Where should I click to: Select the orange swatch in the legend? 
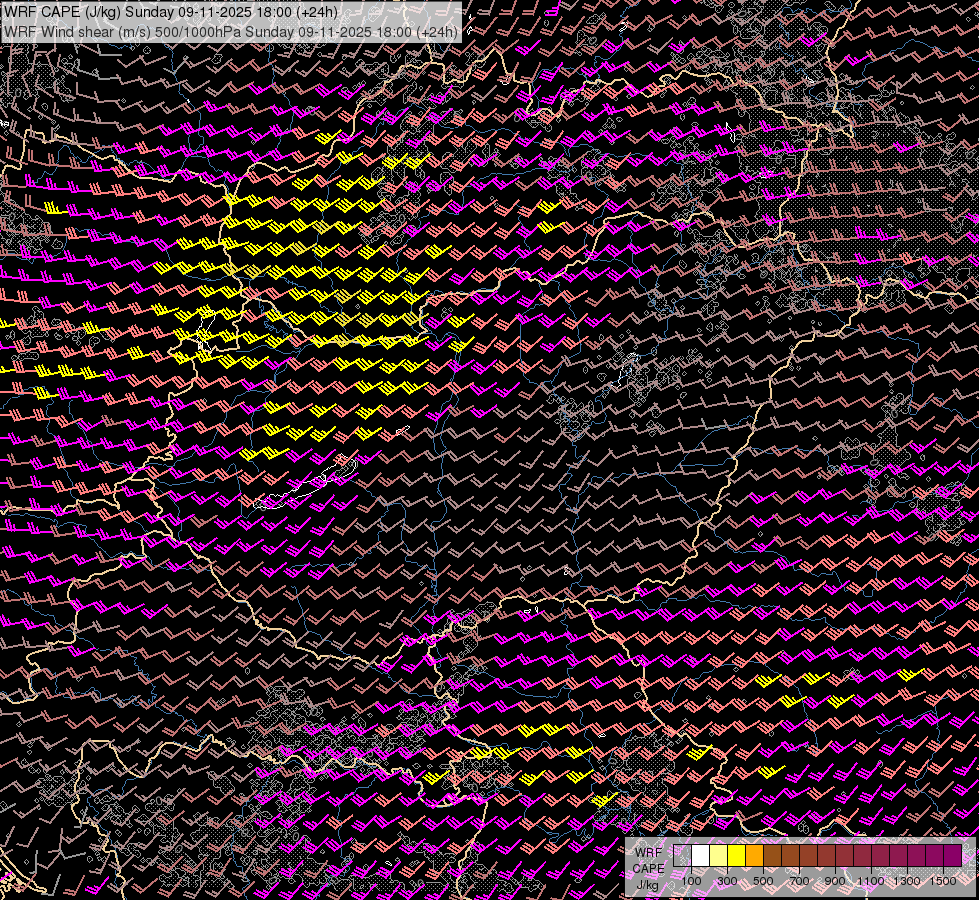pos(755,856)
